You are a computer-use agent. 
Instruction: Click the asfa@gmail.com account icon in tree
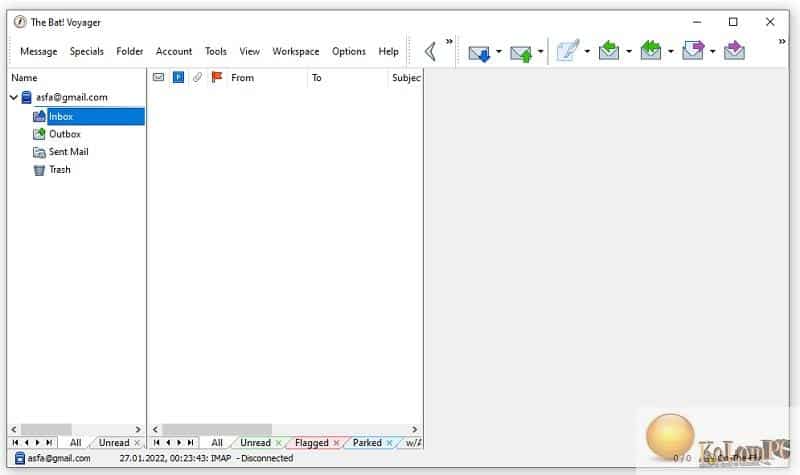click(x=27, y=97)
